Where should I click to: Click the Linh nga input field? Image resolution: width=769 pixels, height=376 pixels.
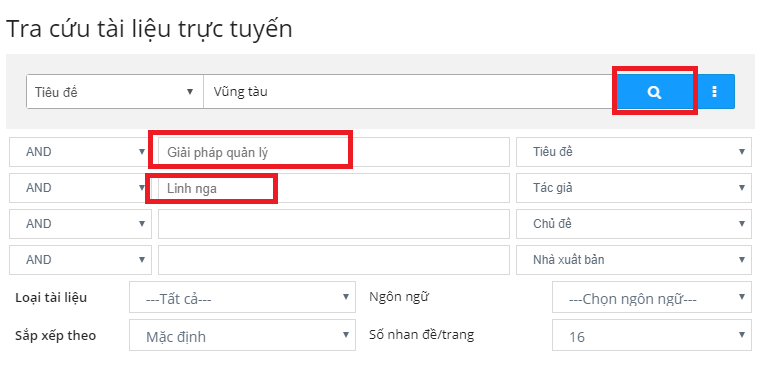pyautogui.click(x=333, y=188)
